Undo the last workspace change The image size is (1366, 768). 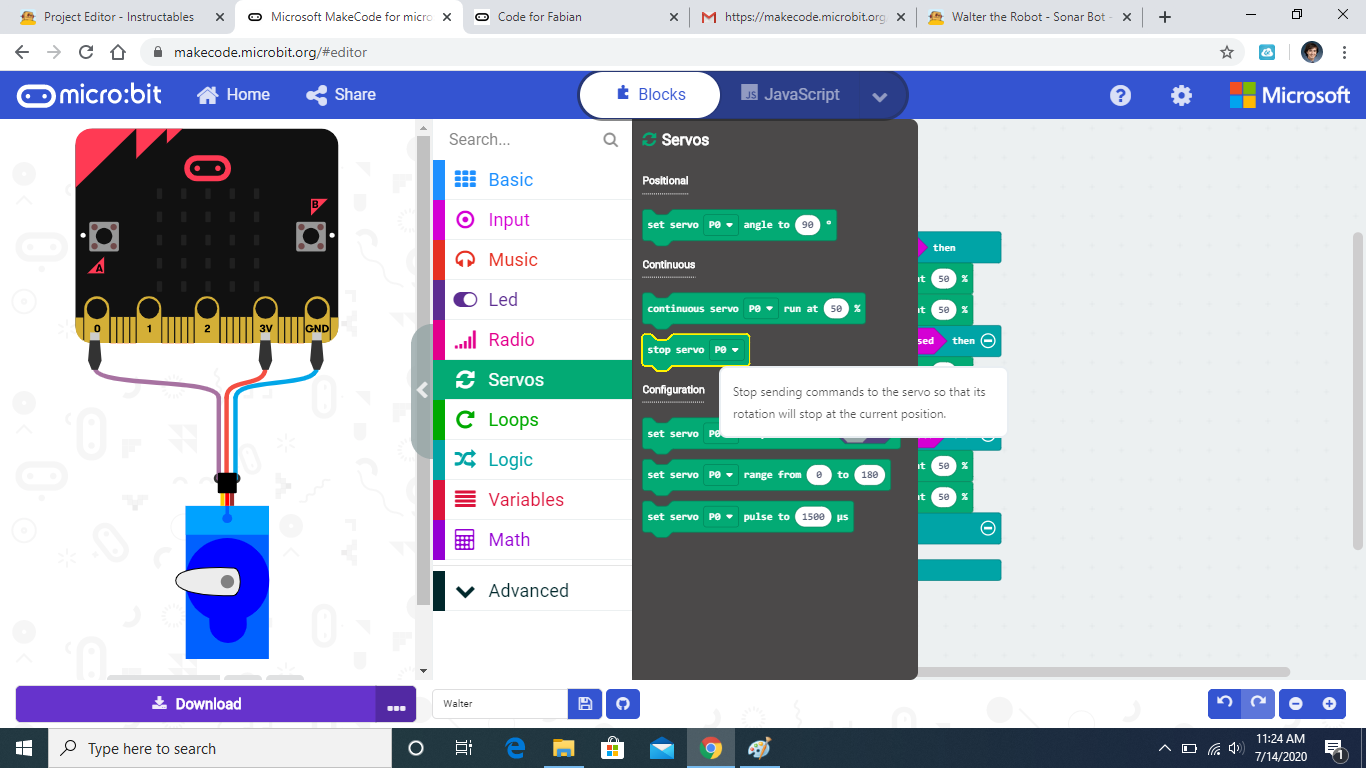coord(1224,703)
